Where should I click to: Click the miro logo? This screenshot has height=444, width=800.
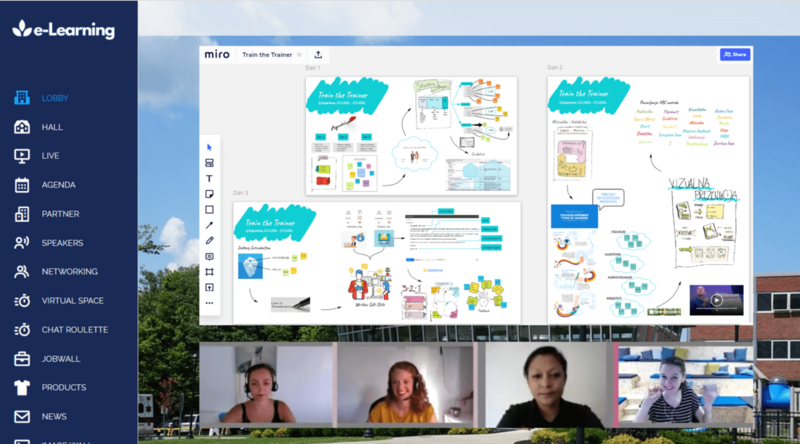(217, 54)
